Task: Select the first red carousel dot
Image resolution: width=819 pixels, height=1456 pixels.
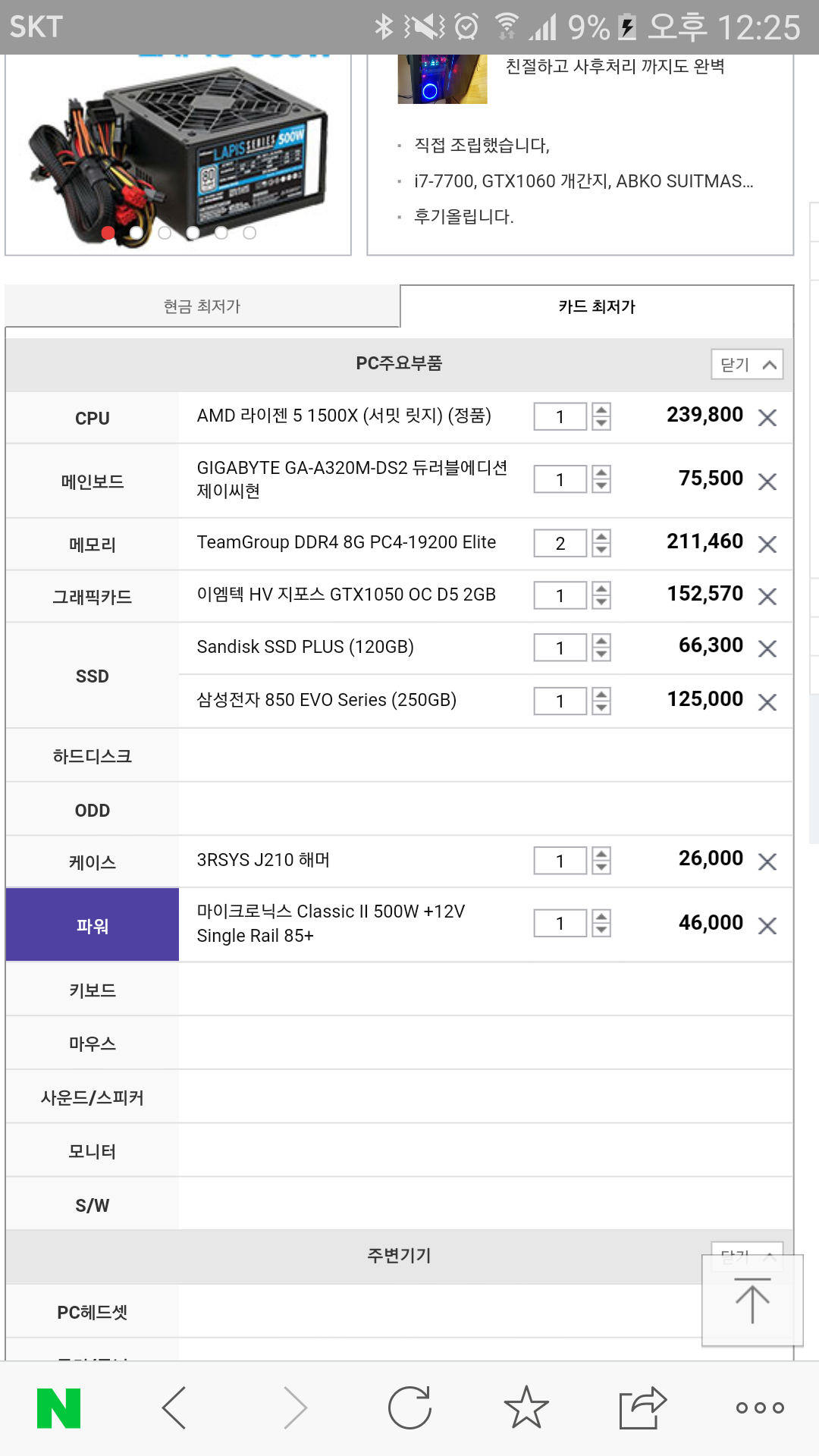Action: pyautogui.click(x=108, y=233)
